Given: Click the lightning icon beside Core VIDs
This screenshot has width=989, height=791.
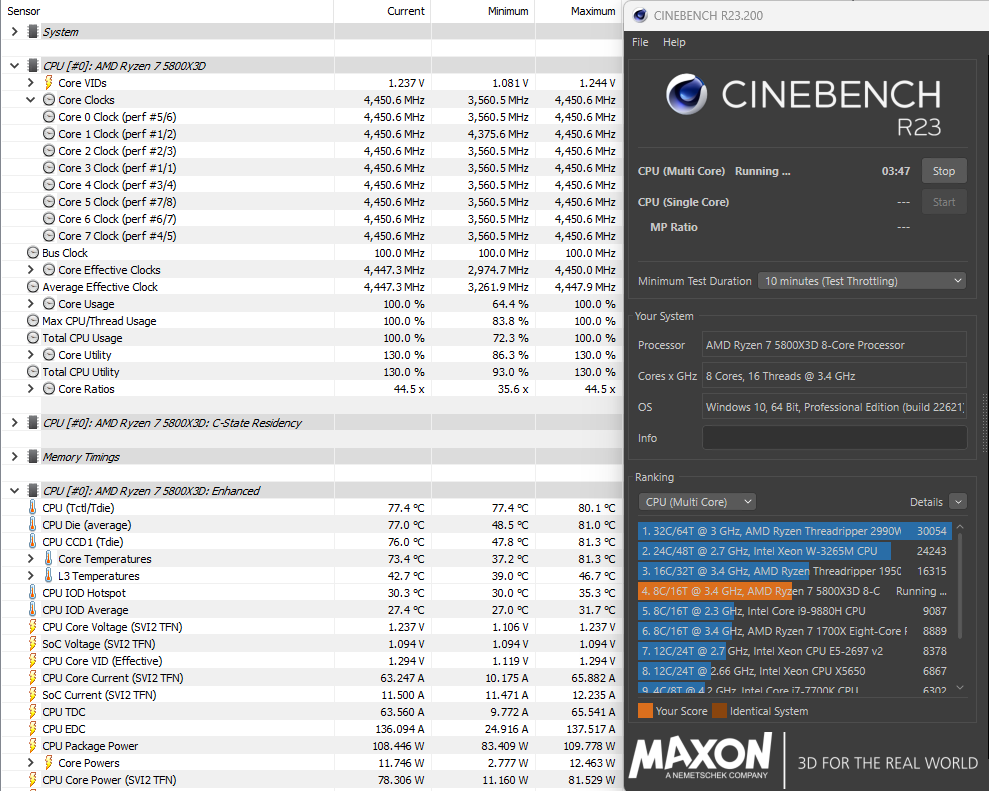Looking at the screenshot, I should (49, 83).
